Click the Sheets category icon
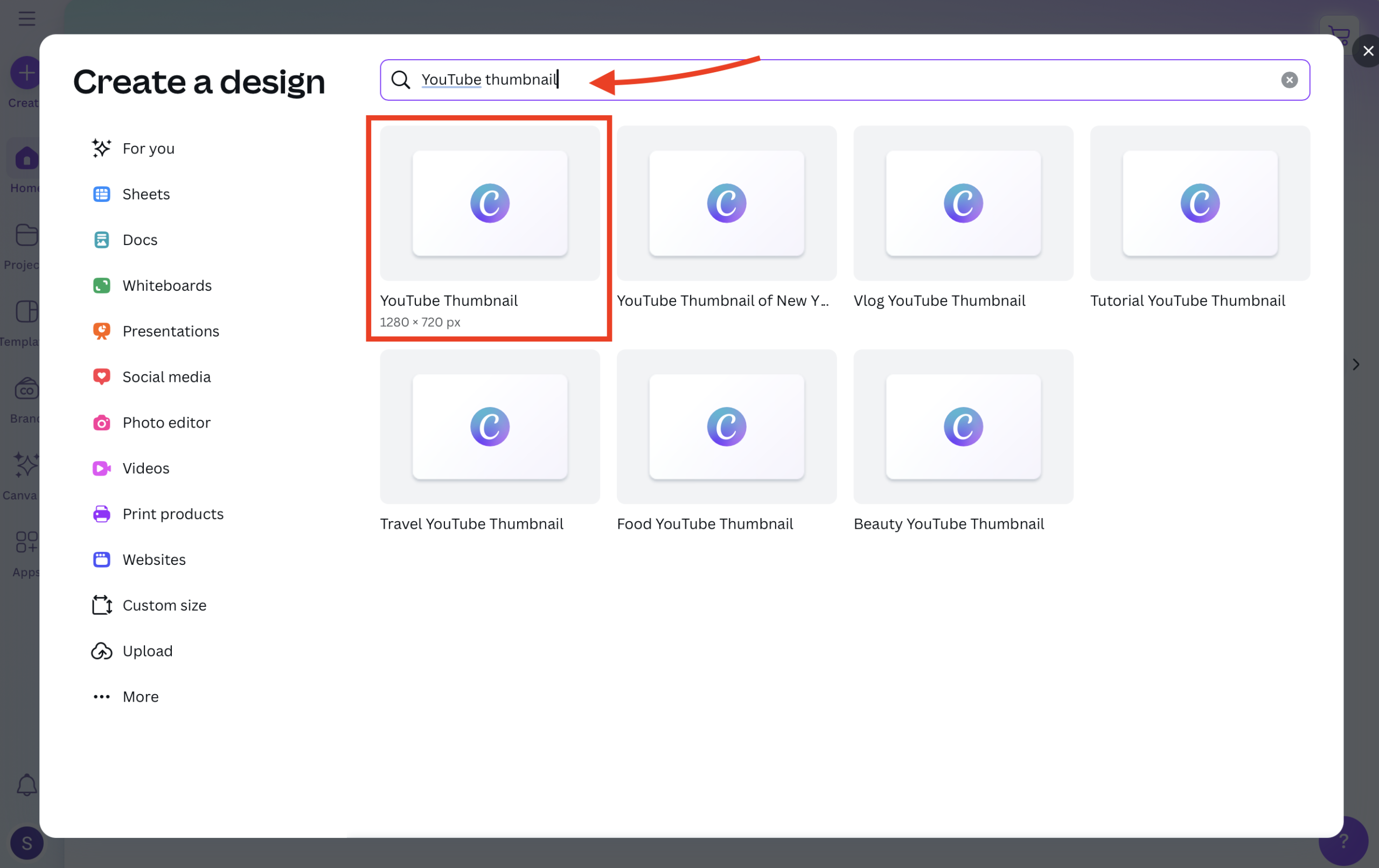The image size is (1379, 868). (101, 194)
